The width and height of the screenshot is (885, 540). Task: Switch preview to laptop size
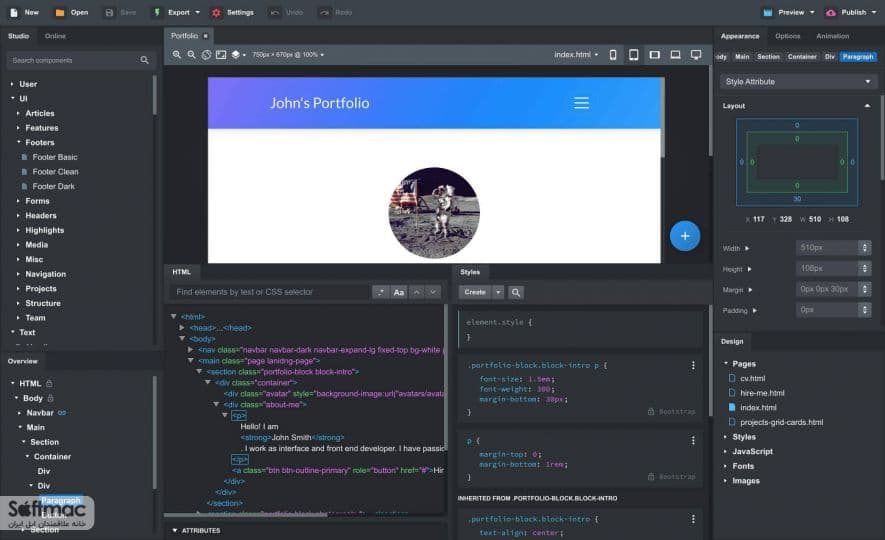(x=675, y=55)
